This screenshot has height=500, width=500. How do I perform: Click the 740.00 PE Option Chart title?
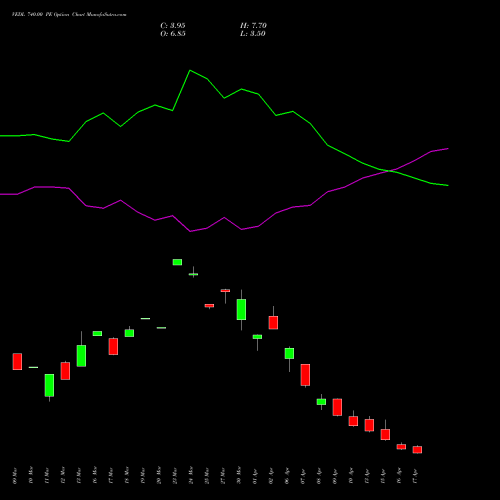tap(69, 14)
